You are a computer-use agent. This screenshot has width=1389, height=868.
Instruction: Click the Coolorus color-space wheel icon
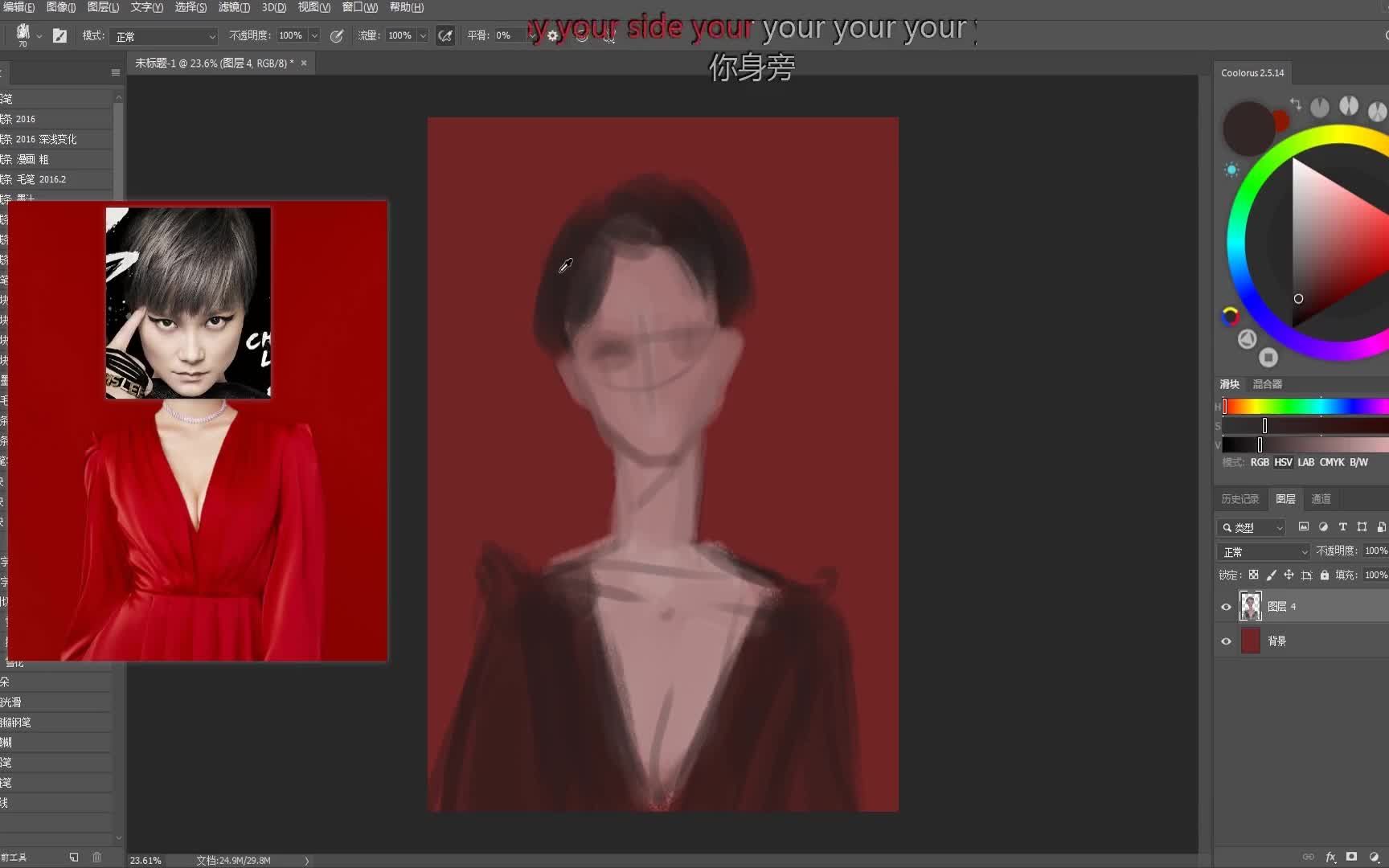(x=1230, y=316)
